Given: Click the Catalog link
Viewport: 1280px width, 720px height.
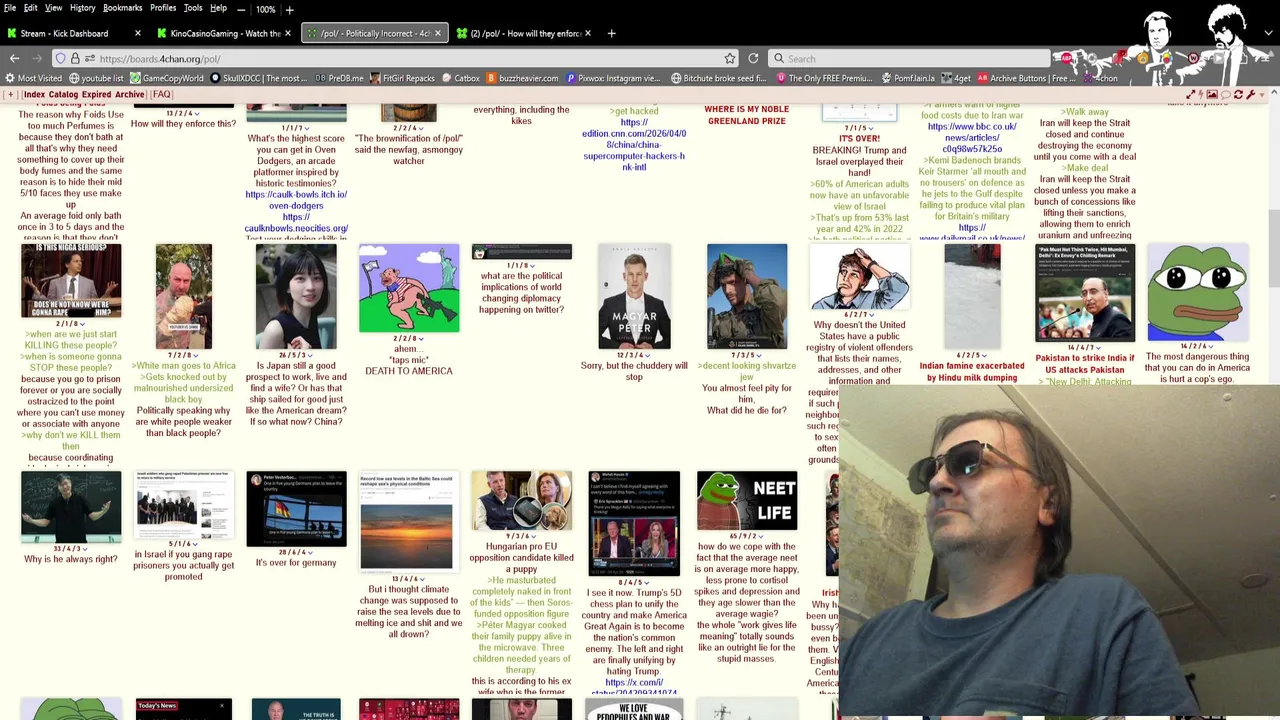Looking at the screenshot, I should (63, 95).
